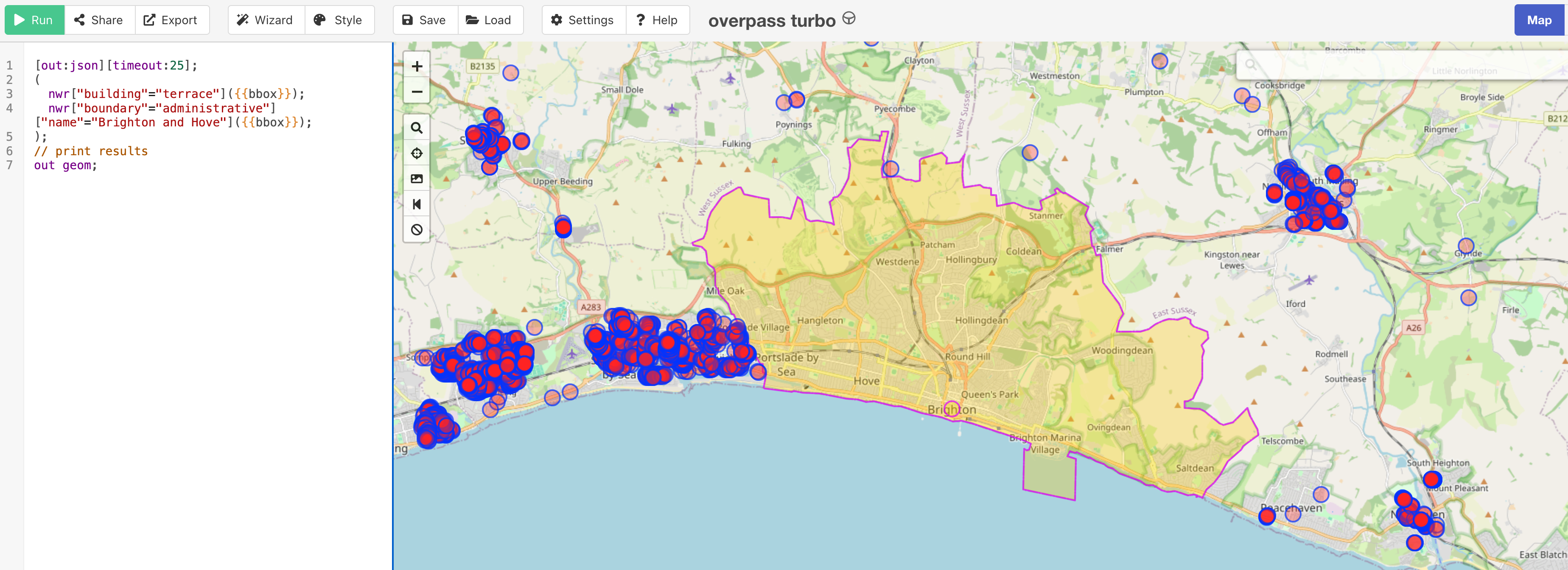
Task: Toggle wide map view icon
Action: coord(417,204)
